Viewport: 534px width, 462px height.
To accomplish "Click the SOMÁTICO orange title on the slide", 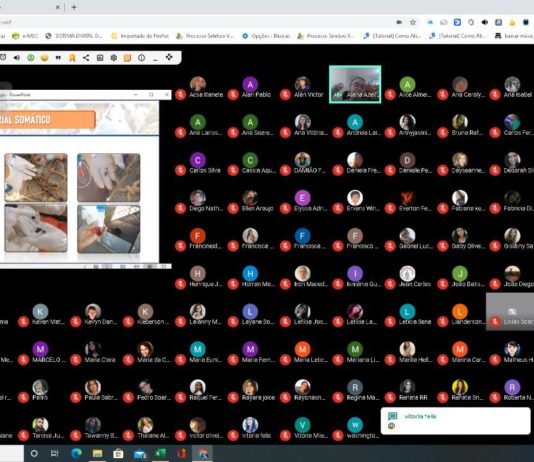I will [x=47, y=120].
